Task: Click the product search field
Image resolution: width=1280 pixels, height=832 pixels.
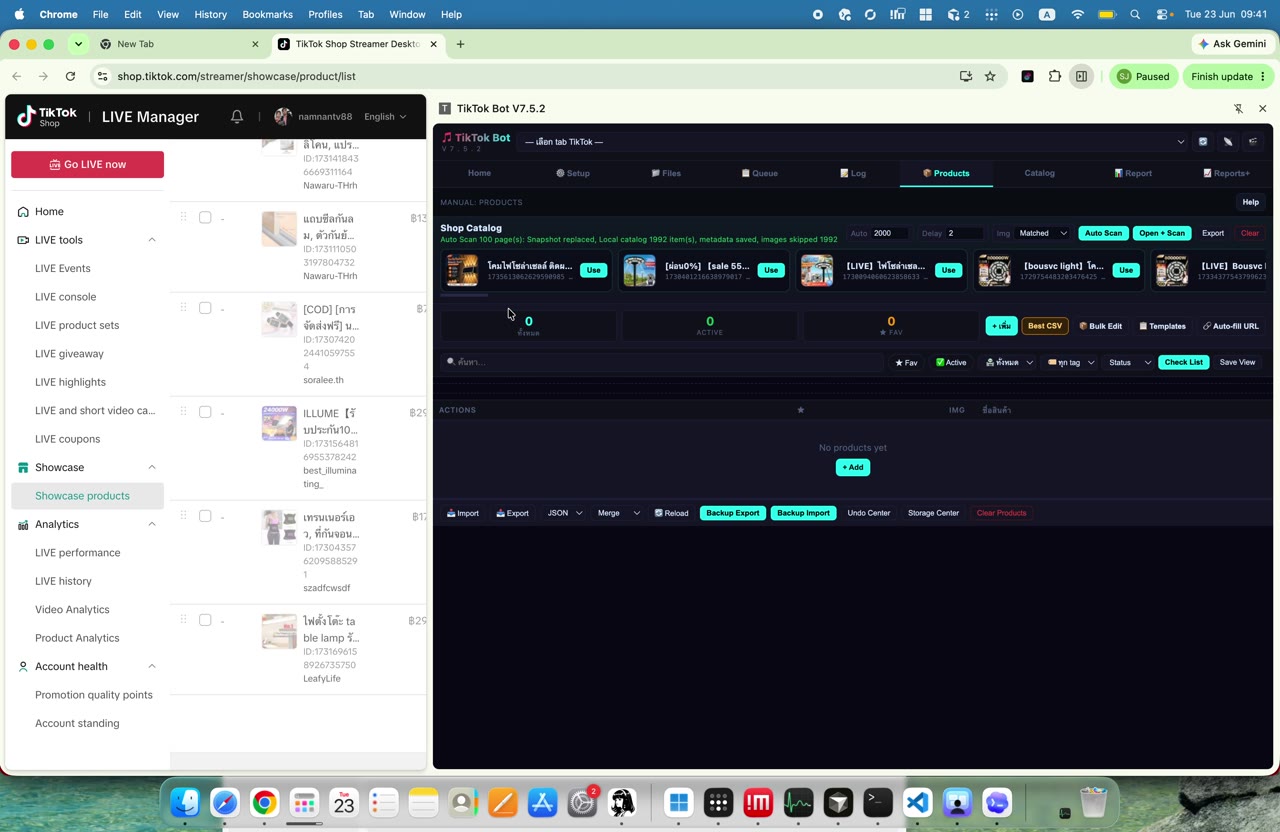Action: [662, 362]
